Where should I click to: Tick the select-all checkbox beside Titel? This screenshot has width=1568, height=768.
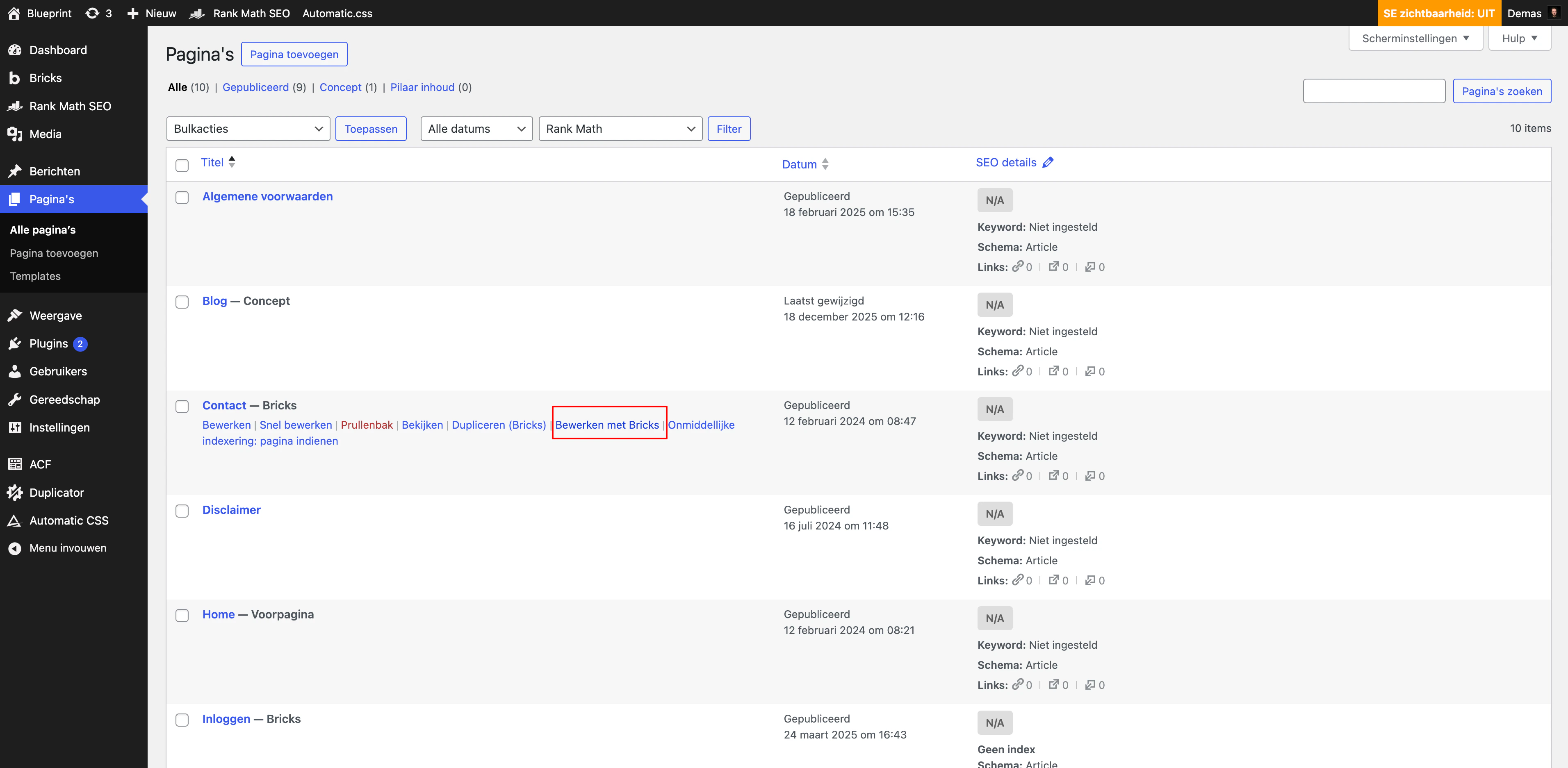click(182, 165)
